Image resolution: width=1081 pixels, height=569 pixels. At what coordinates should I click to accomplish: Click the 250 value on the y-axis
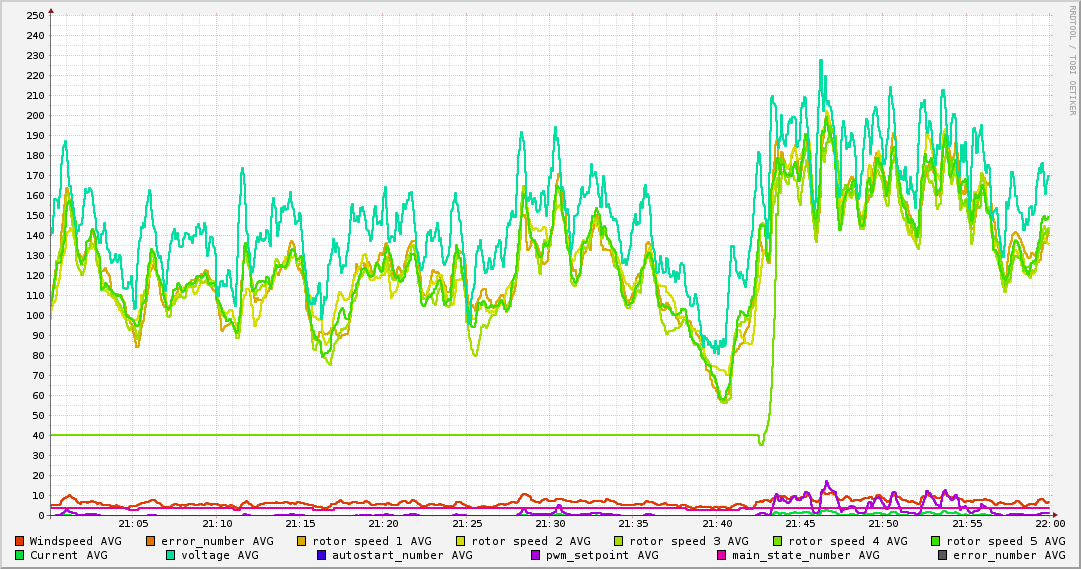(34, 15)
